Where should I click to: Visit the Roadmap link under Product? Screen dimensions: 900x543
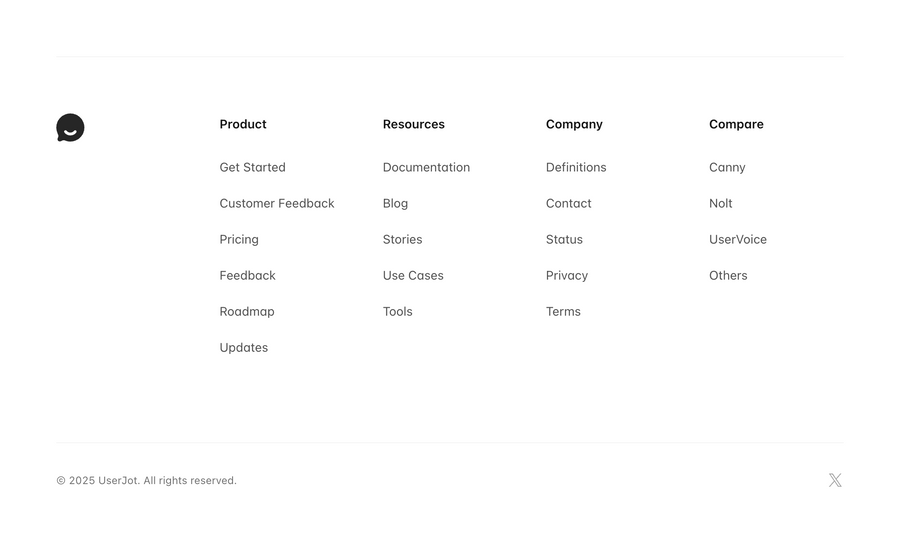[247, 311]
